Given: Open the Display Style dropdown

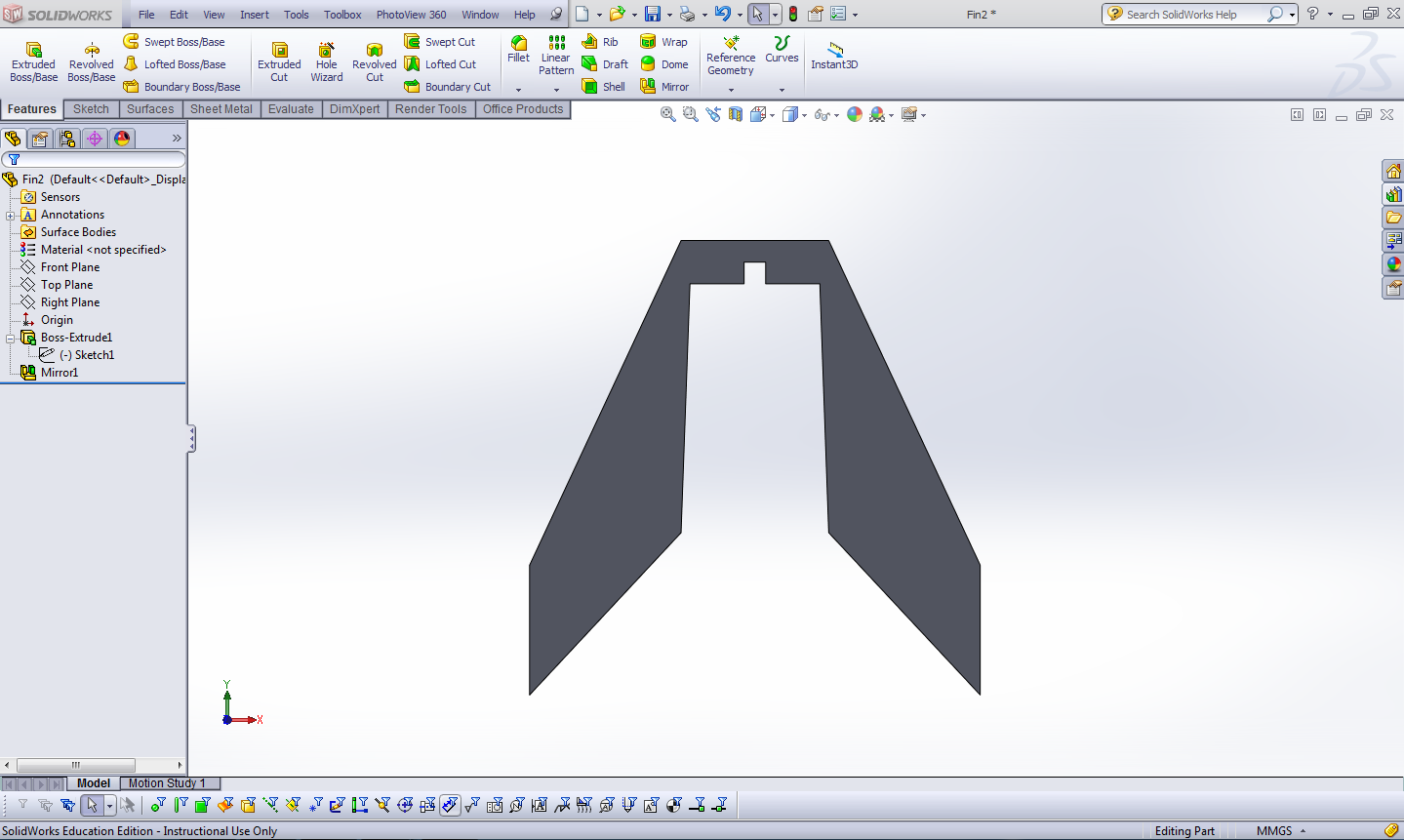Looking at the screenshot, I should point(804,115).
